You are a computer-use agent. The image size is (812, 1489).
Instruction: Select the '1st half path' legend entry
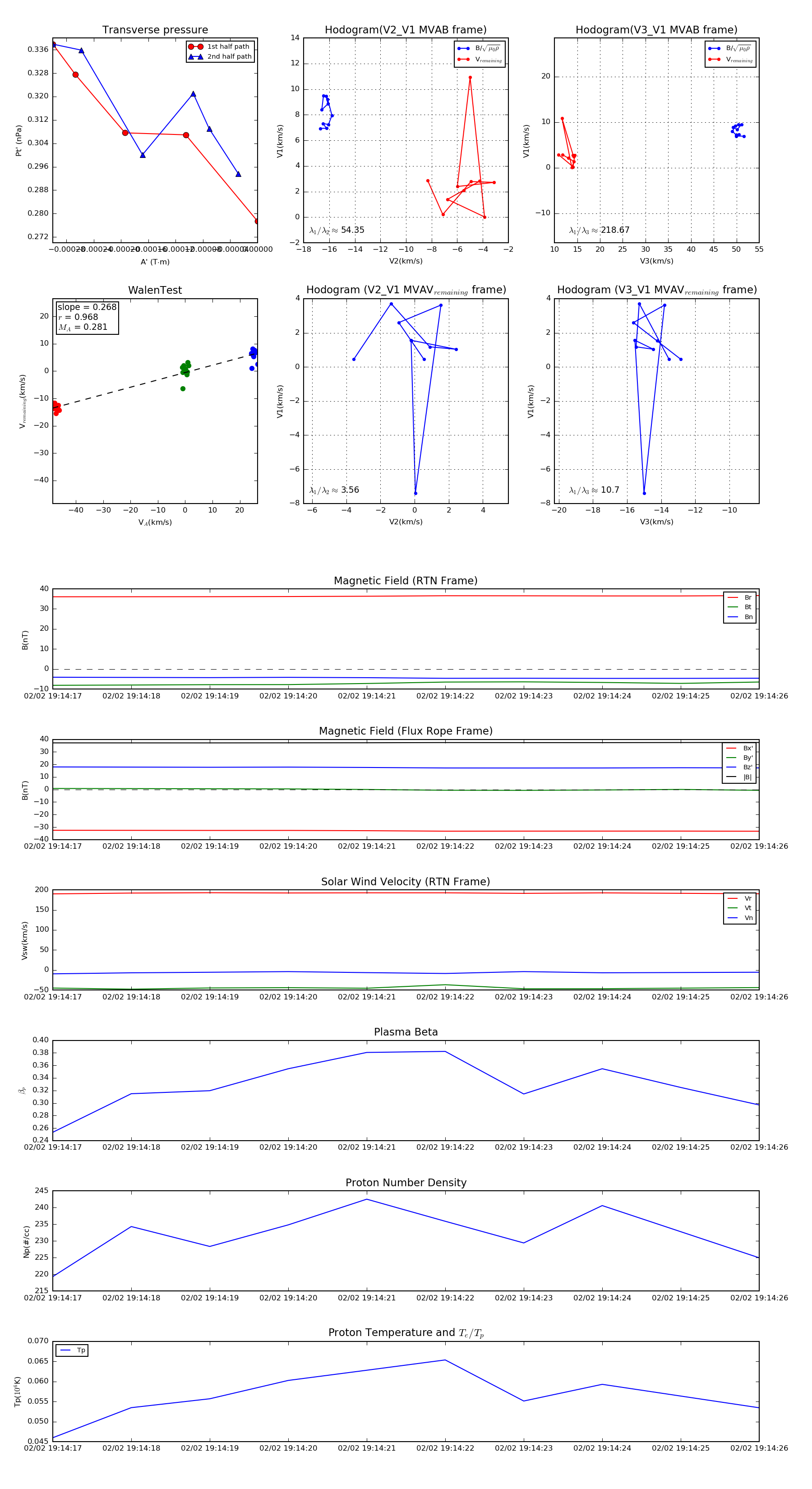pos(220,47)
